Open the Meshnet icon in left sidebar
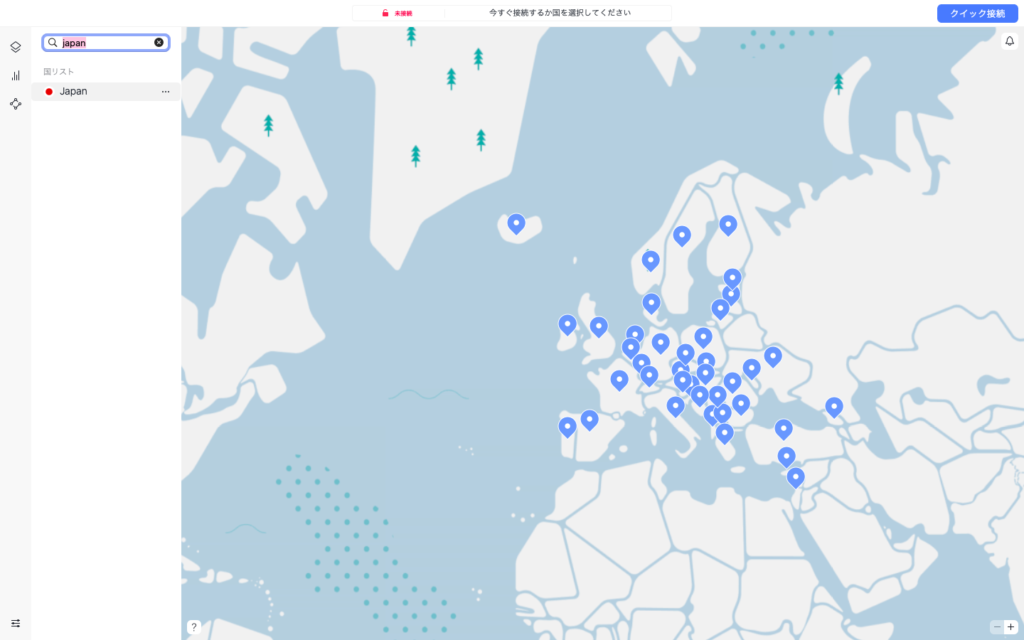Viewport: 1024px width, 640px height. (x=15, y=103)
